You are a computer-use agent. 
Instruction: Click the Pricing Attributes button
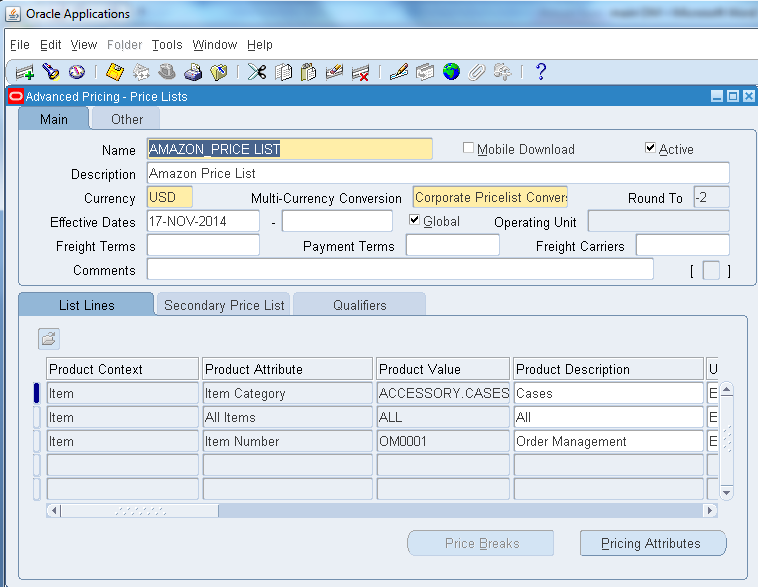pos(652,543)
